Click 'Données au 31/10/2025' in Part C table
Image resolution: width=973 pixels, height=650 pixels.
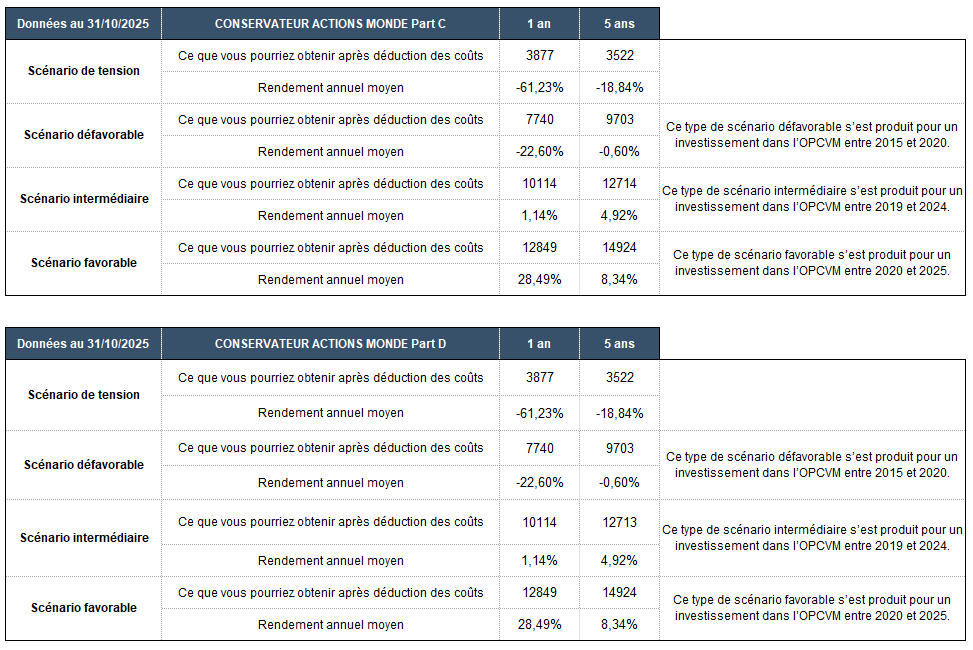[83, 23]
